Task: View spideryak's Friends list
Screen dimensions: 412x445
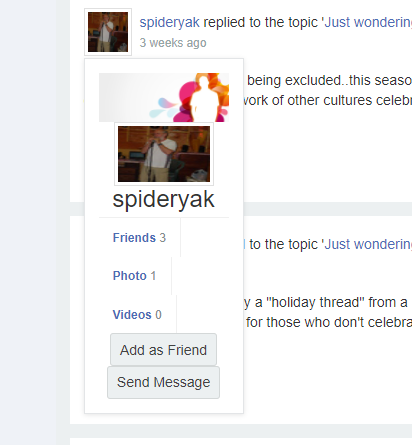Action: click(x=139, y=238)
